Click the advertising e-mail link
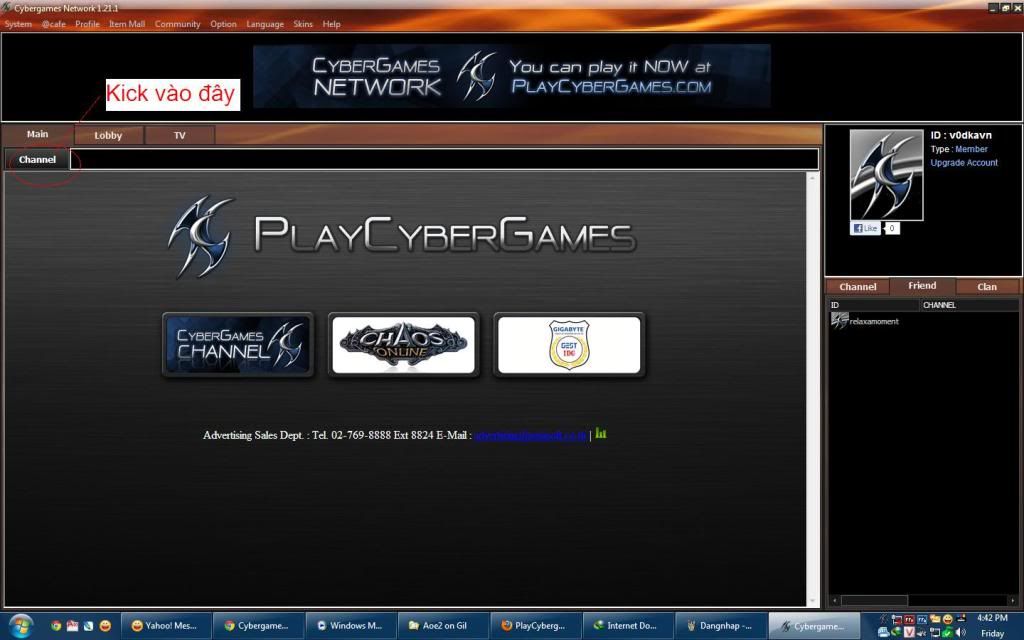 [531, 435]
